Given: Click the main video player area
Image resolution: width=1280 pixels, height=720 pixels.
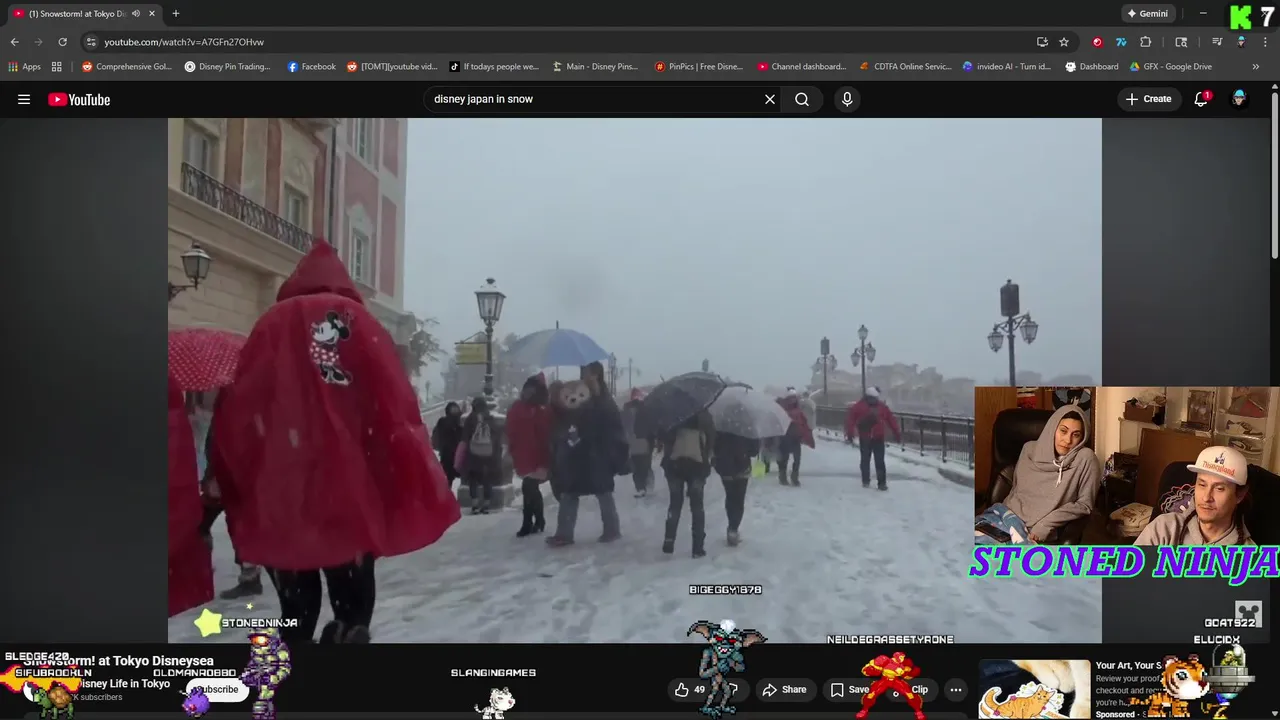Looking at the screenshot, I should pyautogui.click(x=634, y=380).
